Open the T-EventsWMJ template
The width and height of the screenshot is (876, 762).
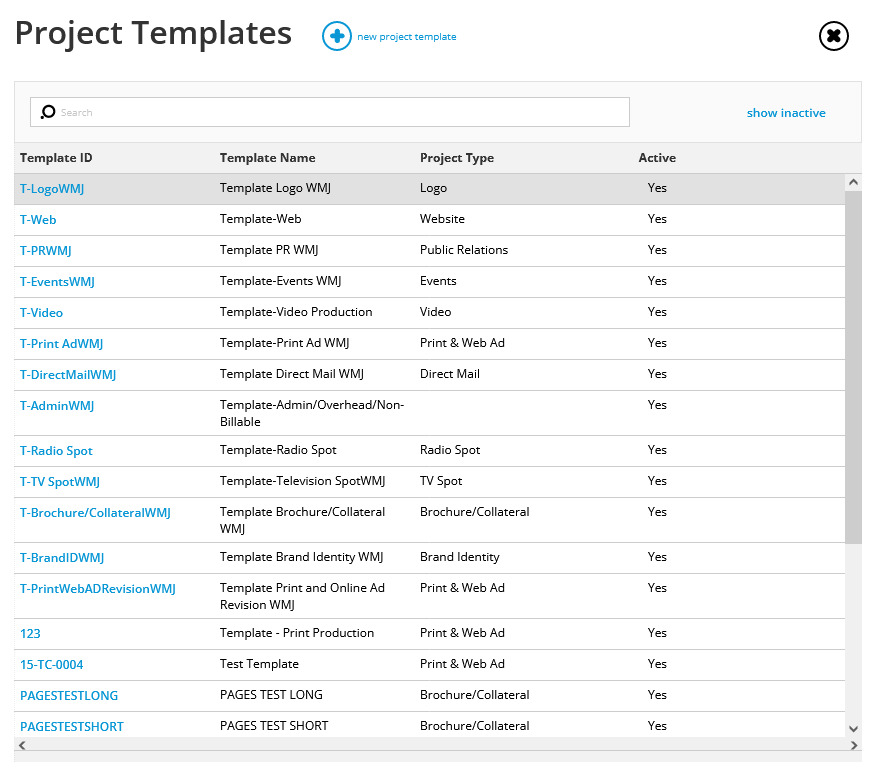57,282
